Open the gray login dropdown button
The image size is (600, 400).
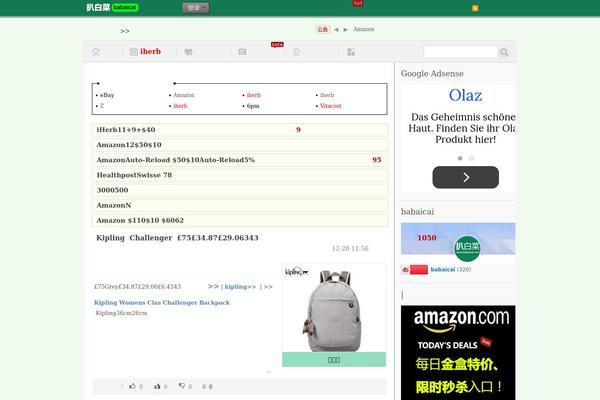[196, 8]
